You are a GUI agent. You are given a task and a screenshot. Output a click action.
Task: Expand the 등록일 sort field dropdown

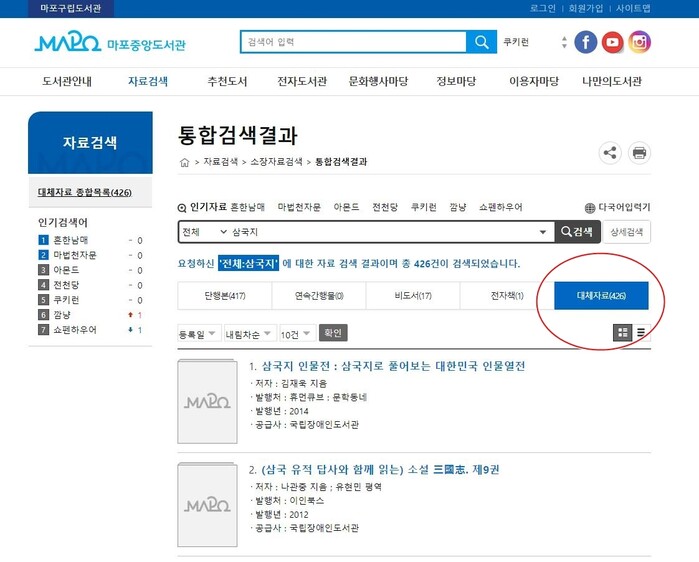(198, 333)
